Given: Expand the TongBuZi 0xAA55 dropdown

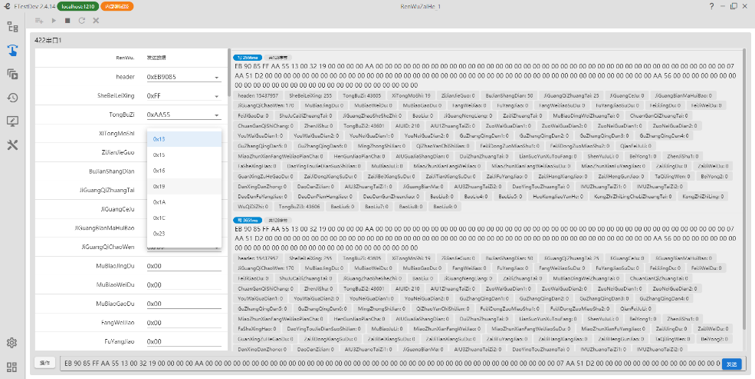Looking at the screenshot, I should [183, 115].
